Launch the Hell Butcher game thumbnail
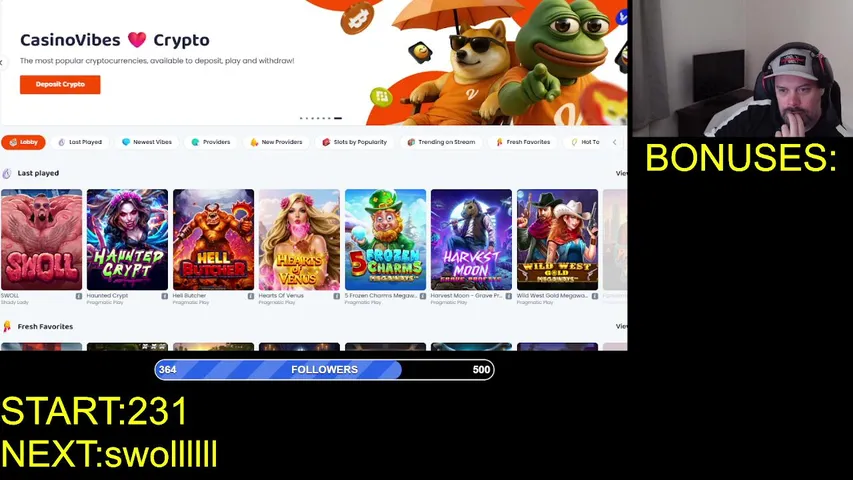The width and height of the screenshot is (853, 480). 213,239
